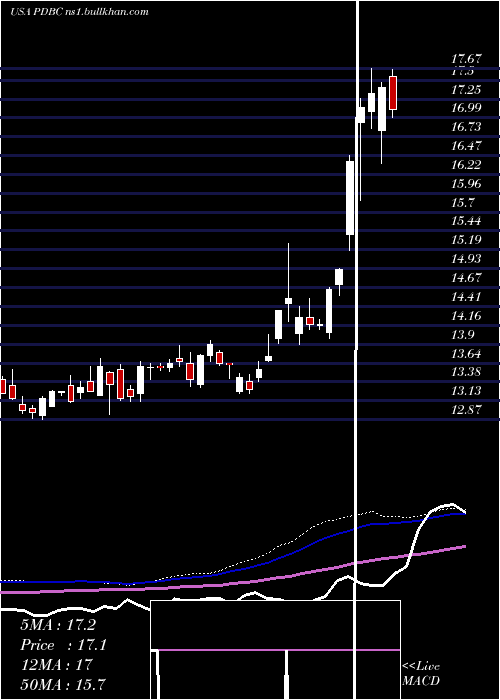Click the last red candlestick at top right

pyautogui.click(x=393, y=93)
